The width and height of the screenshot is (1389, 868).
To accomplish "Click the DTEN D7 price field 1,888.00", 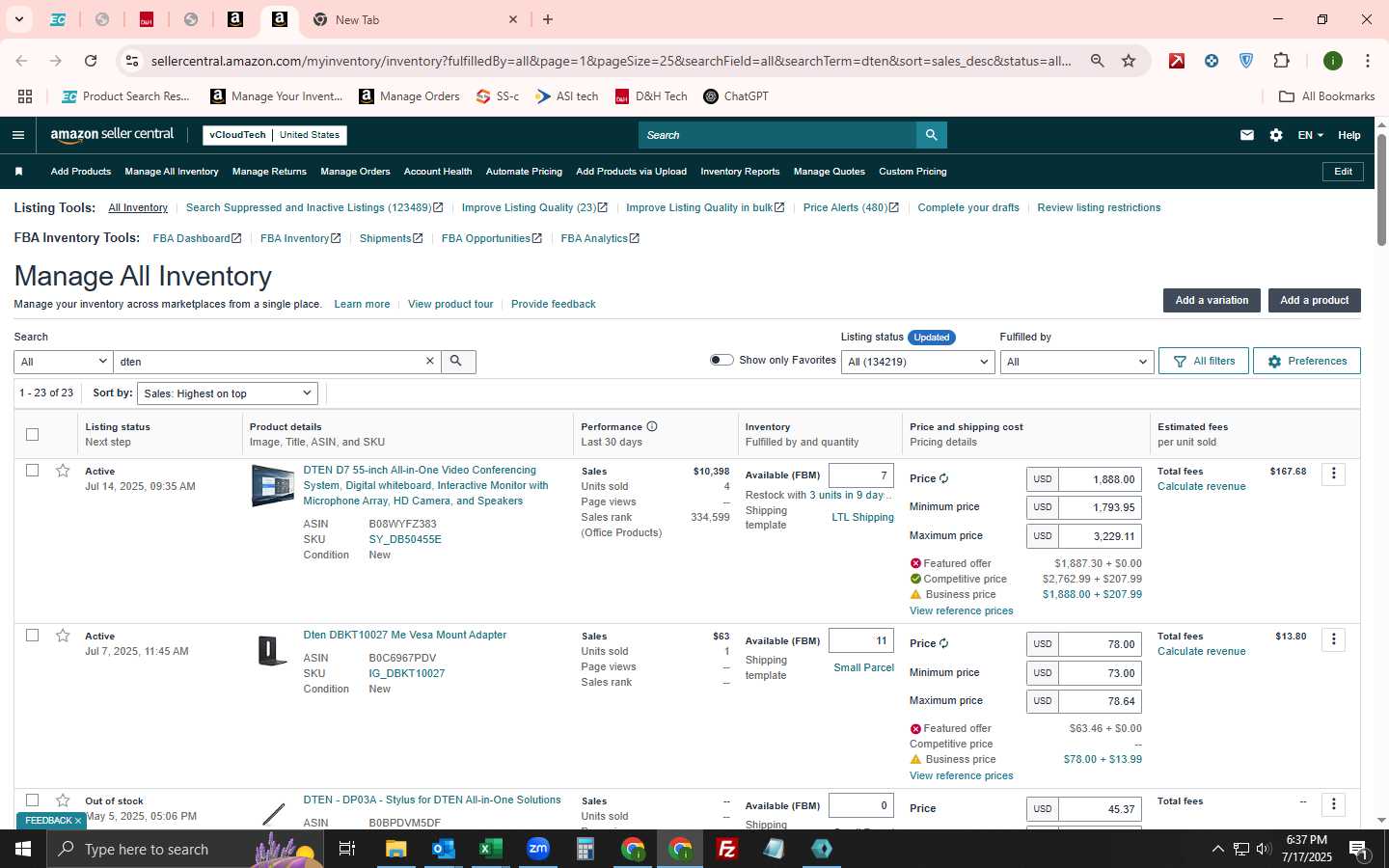I will coord(1100,479).
